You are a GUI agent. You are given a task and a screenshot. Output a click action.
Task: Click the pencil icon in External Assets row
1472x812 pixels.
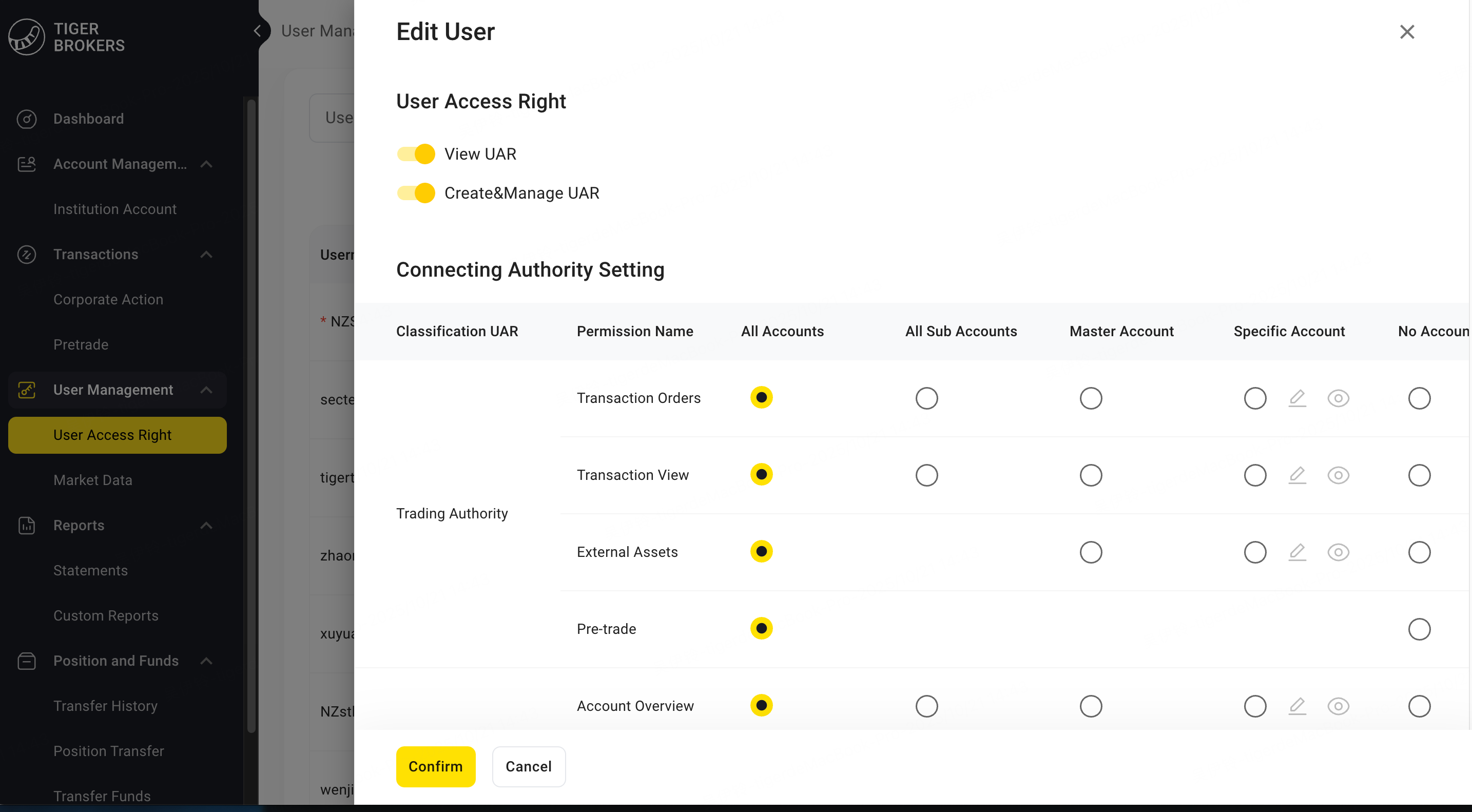[x=1297, y=552]
